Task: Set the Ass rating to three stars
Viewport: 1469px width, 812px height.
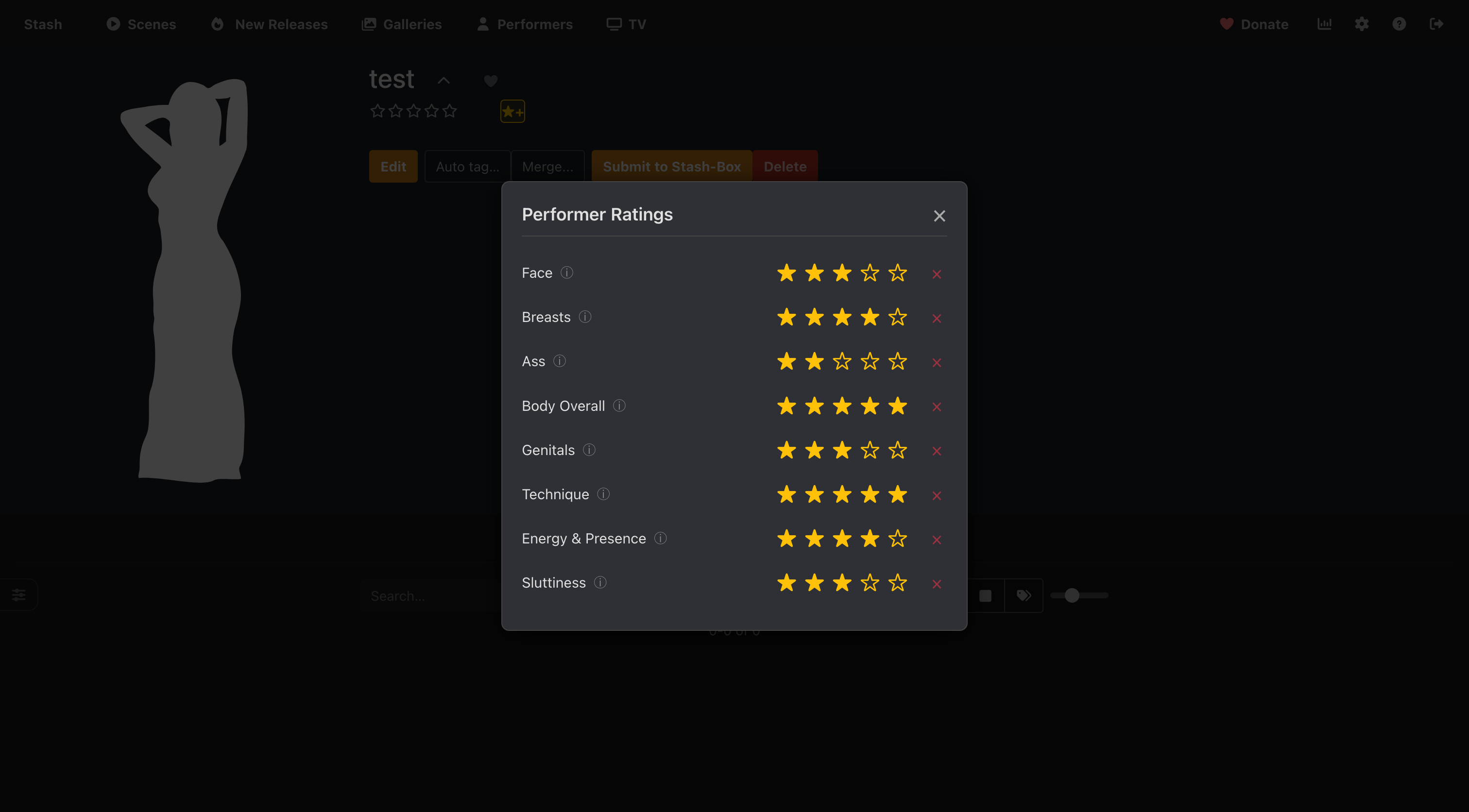Action: coord(842,361)
